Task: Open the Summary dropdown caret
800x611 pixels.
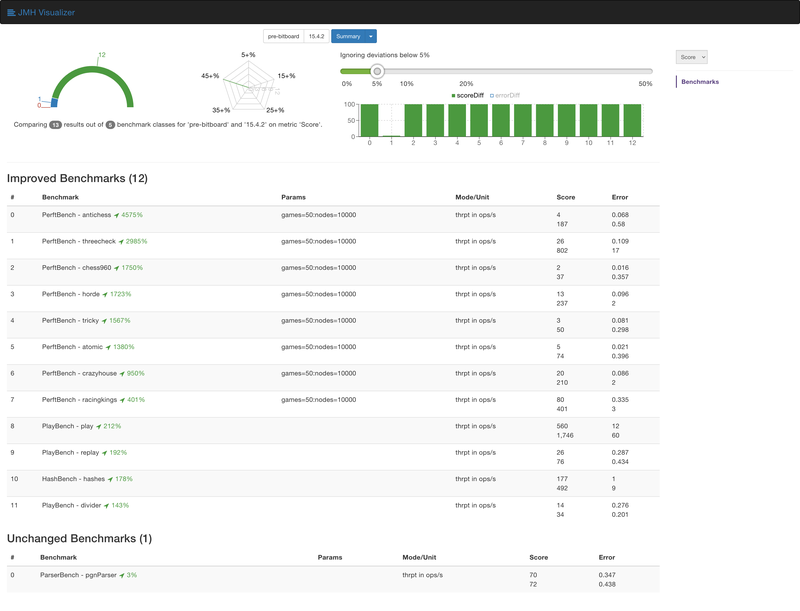Action: pyautogui.click(x=371, y=36)
